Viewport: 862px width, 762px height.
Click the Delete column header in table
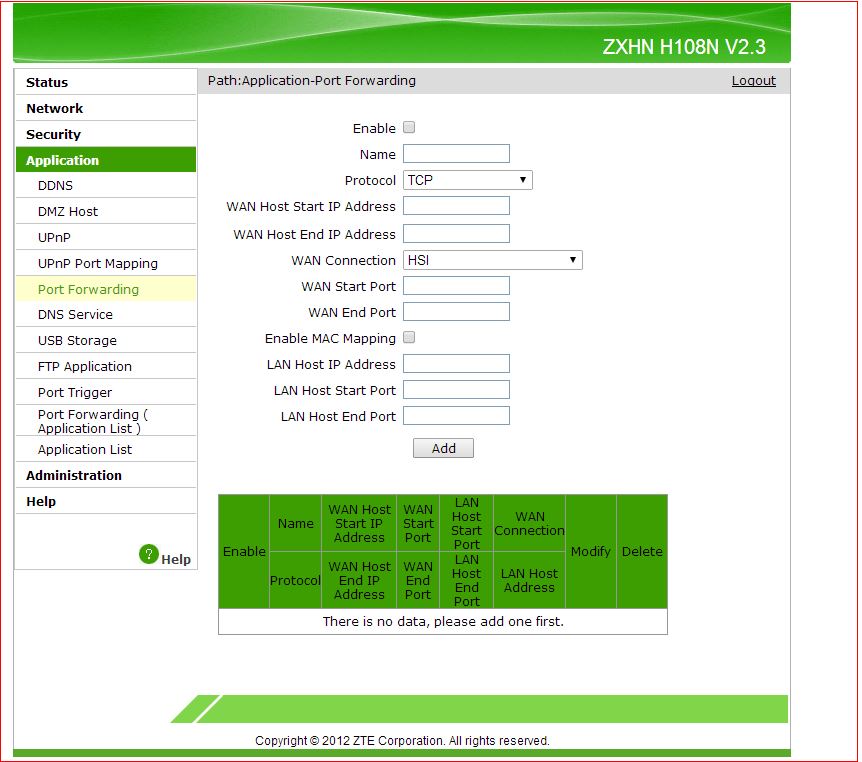click(x=642, y=551)
